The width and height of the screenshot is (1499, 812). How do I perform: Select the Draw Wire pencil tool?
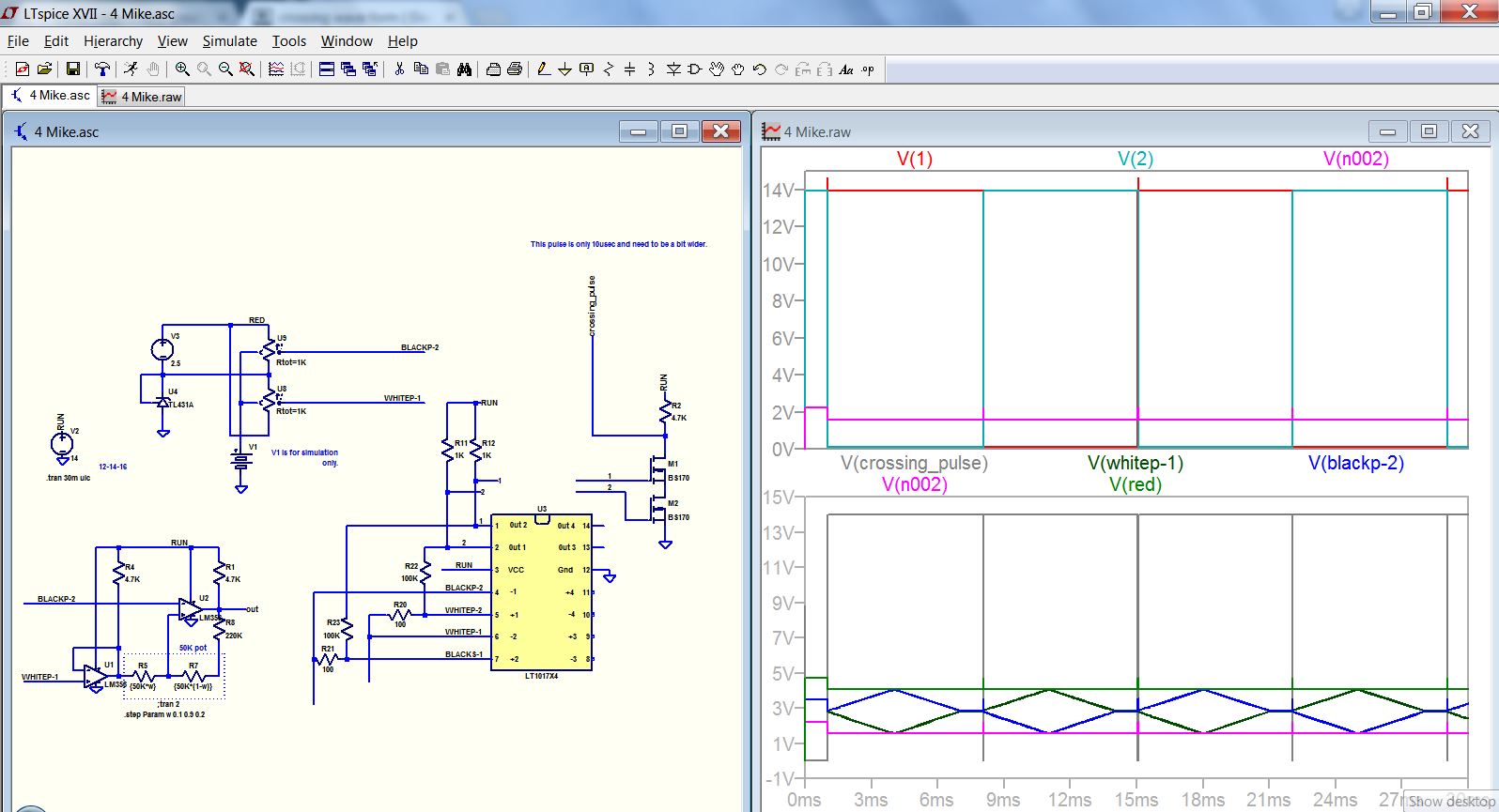pos(543,69)
